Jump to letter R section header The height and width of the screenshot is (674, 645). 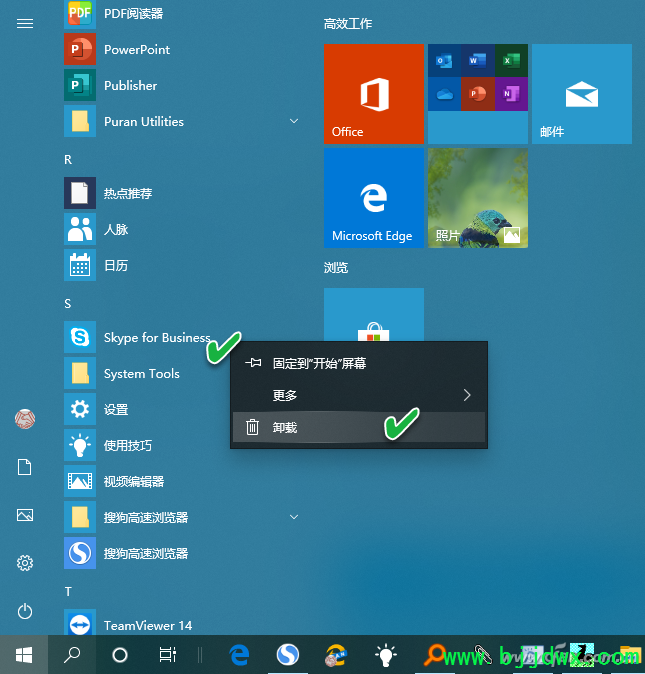click(68, 160)
